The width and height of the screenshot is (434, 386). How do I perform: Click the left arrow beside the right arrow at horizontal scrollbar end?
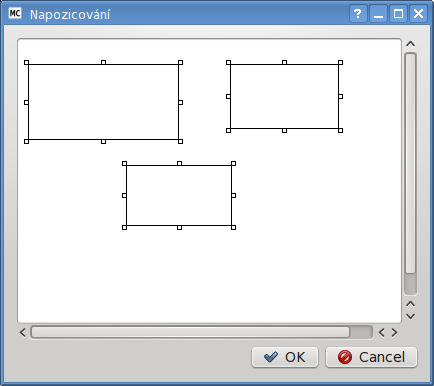(x=382, y=332)
